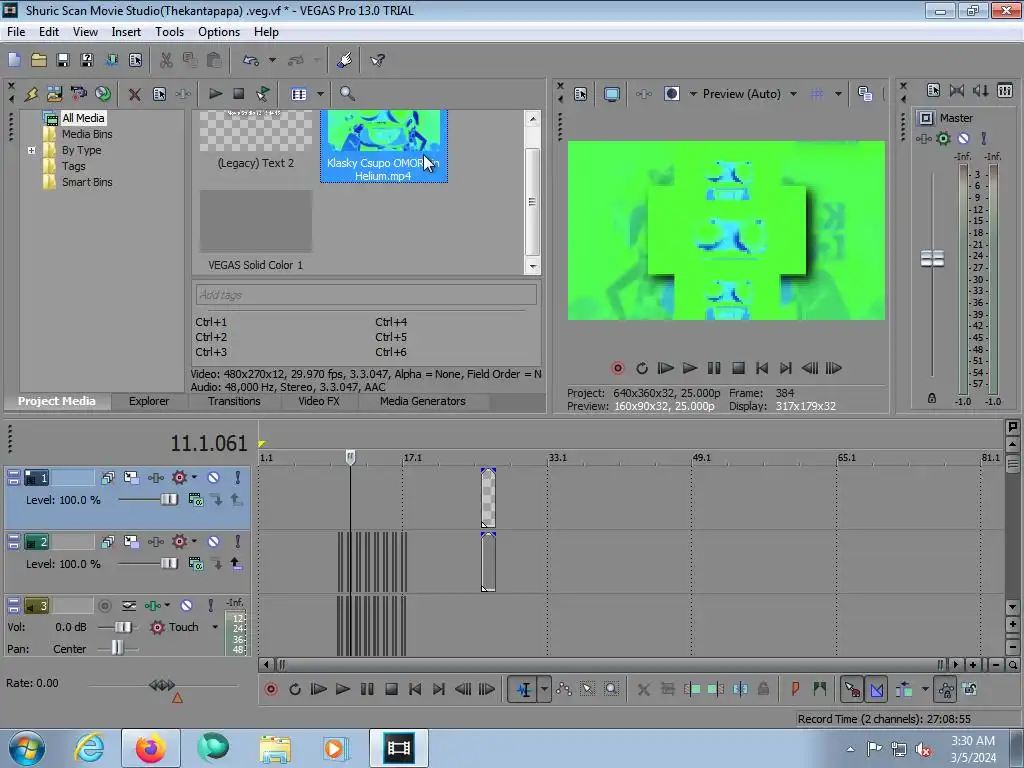Go to start in timeline transport

coord(415,689)
